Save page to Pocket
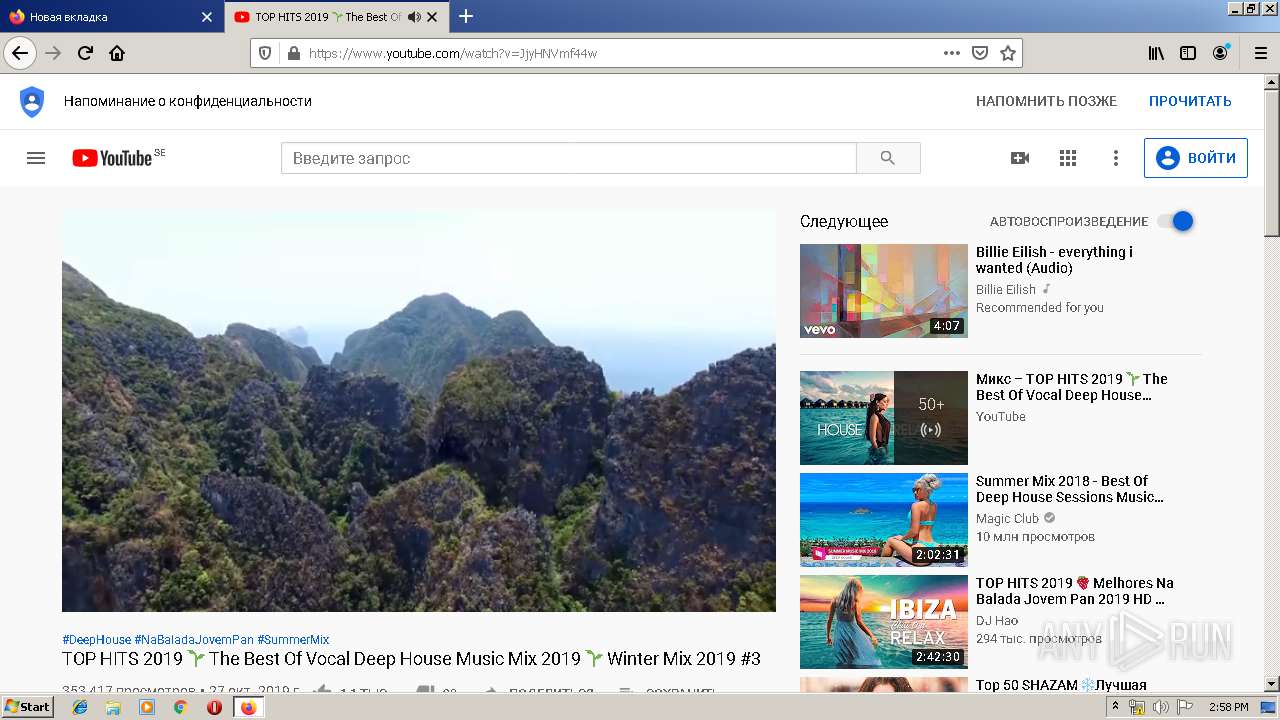This screenshot has width=1280, height=720. click(980, 53)
